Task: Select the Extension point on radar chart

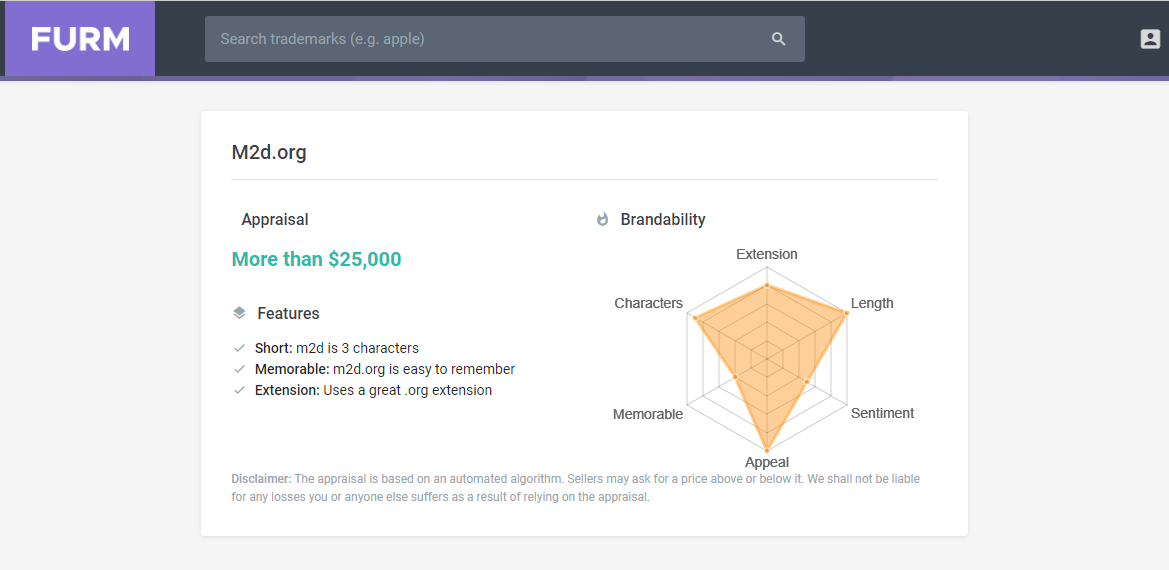Action: (x=766, y=285)
